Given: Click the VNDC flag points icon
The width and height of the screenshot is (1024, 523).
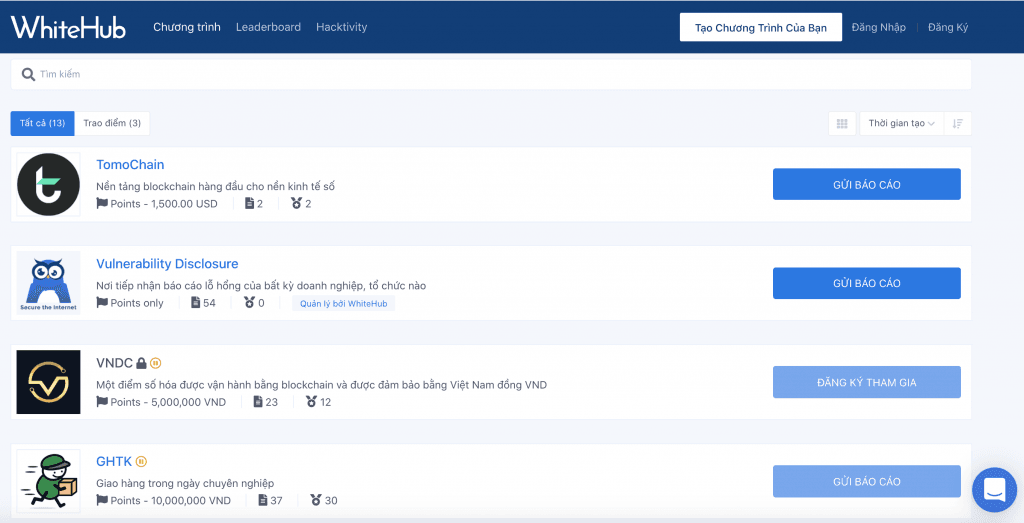Looking at the screenshot, I should [102, 402].
